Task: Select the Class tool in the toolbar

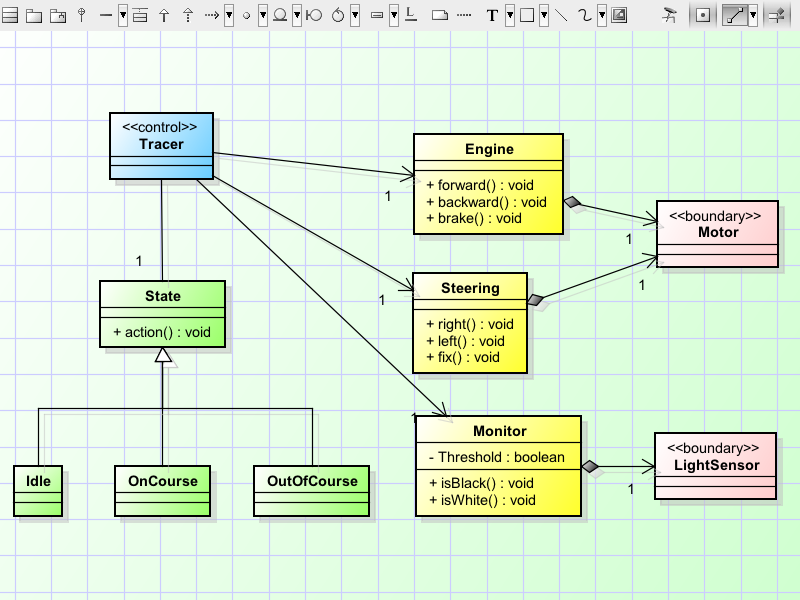Action: tap(10, 15)
